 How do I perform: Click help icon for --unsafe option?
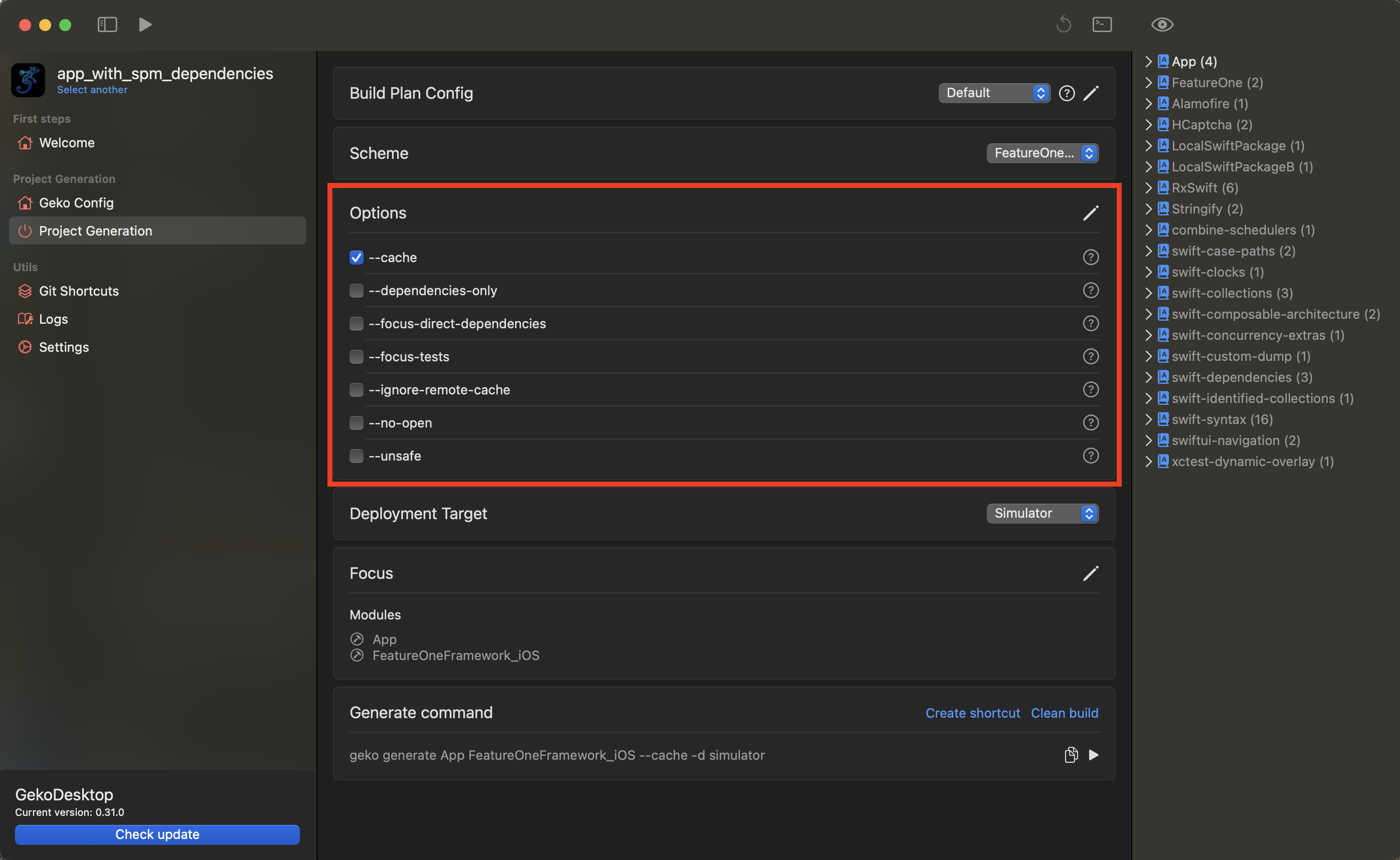tap(1090, 456)
